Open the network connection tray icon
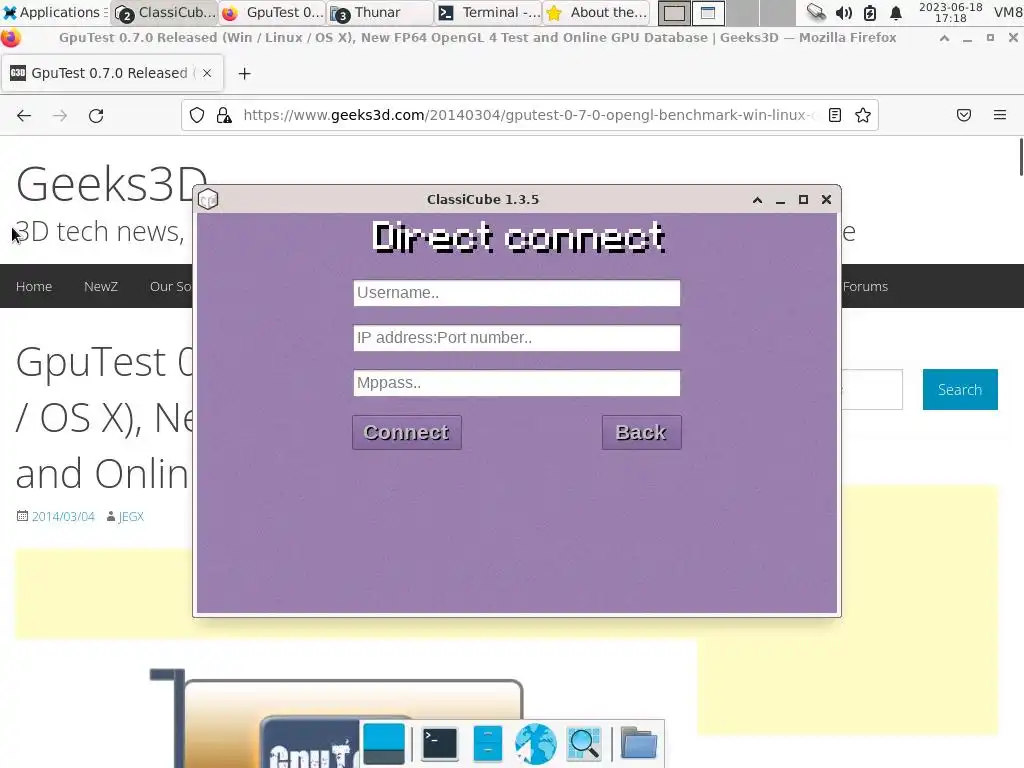The width and height of the screenshot is (1024, 768). 816,12
